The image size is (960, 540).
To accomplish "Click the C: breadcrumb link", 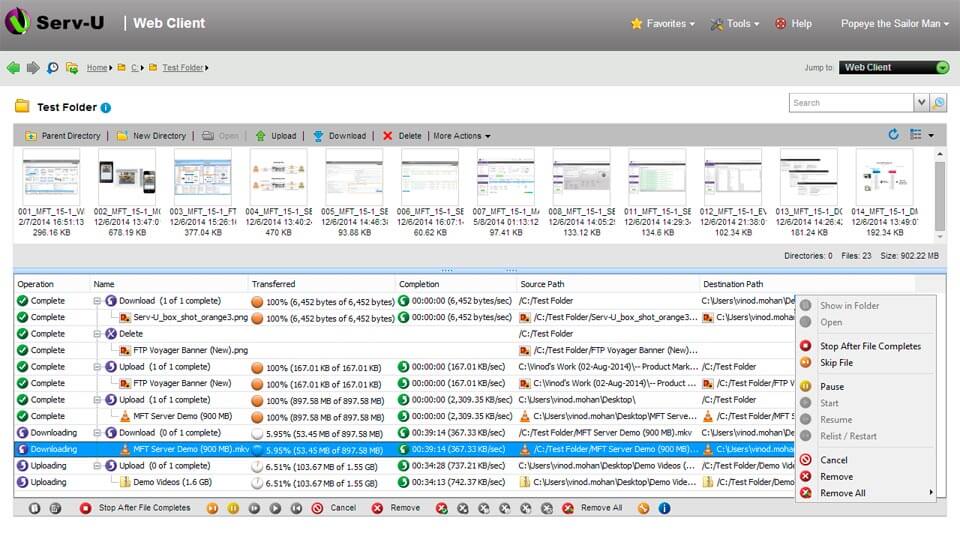I will [135, 68].
